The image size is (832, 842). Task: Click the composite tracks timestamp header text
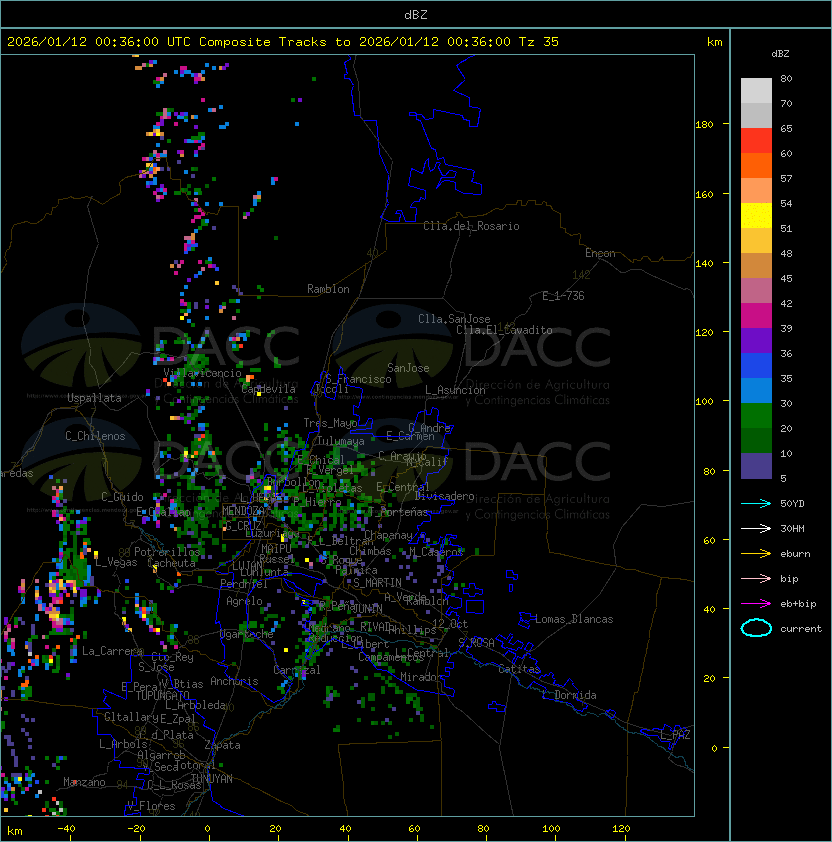click(x=283, y=42)
